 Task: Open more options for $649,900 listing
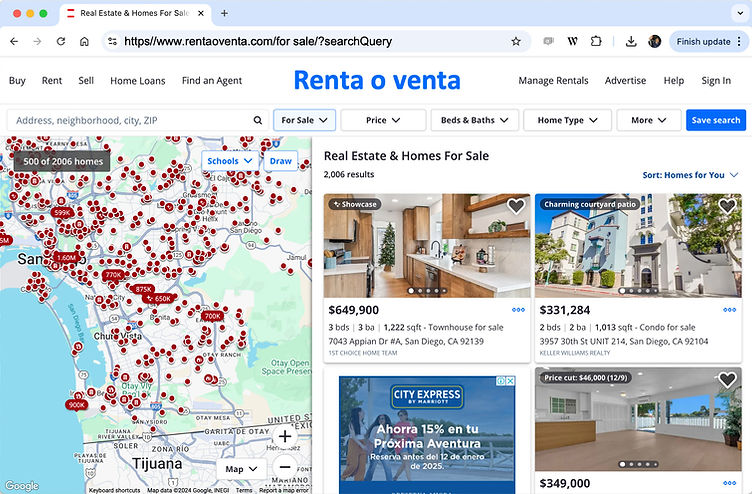tap(518, 310)
